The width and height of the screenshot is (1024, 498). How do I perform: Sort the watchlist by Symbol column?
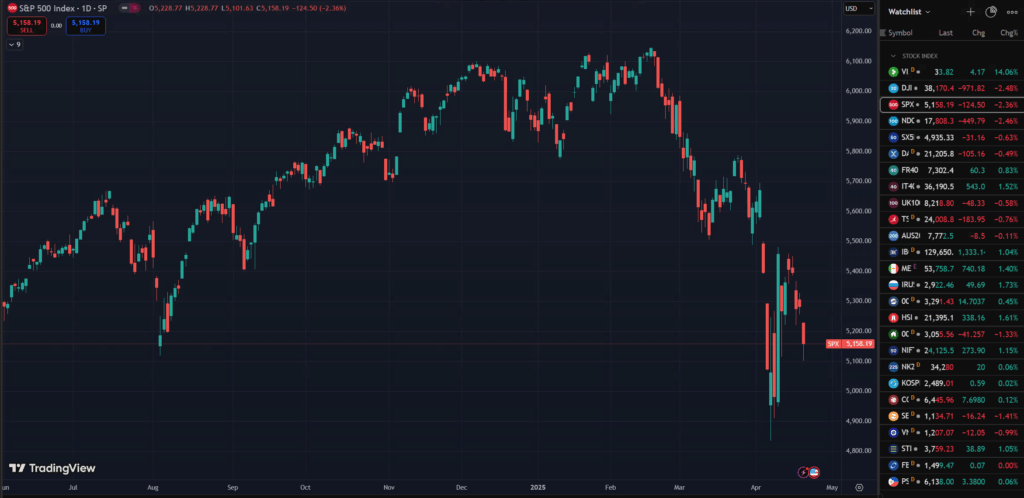[x=901, y=33]
